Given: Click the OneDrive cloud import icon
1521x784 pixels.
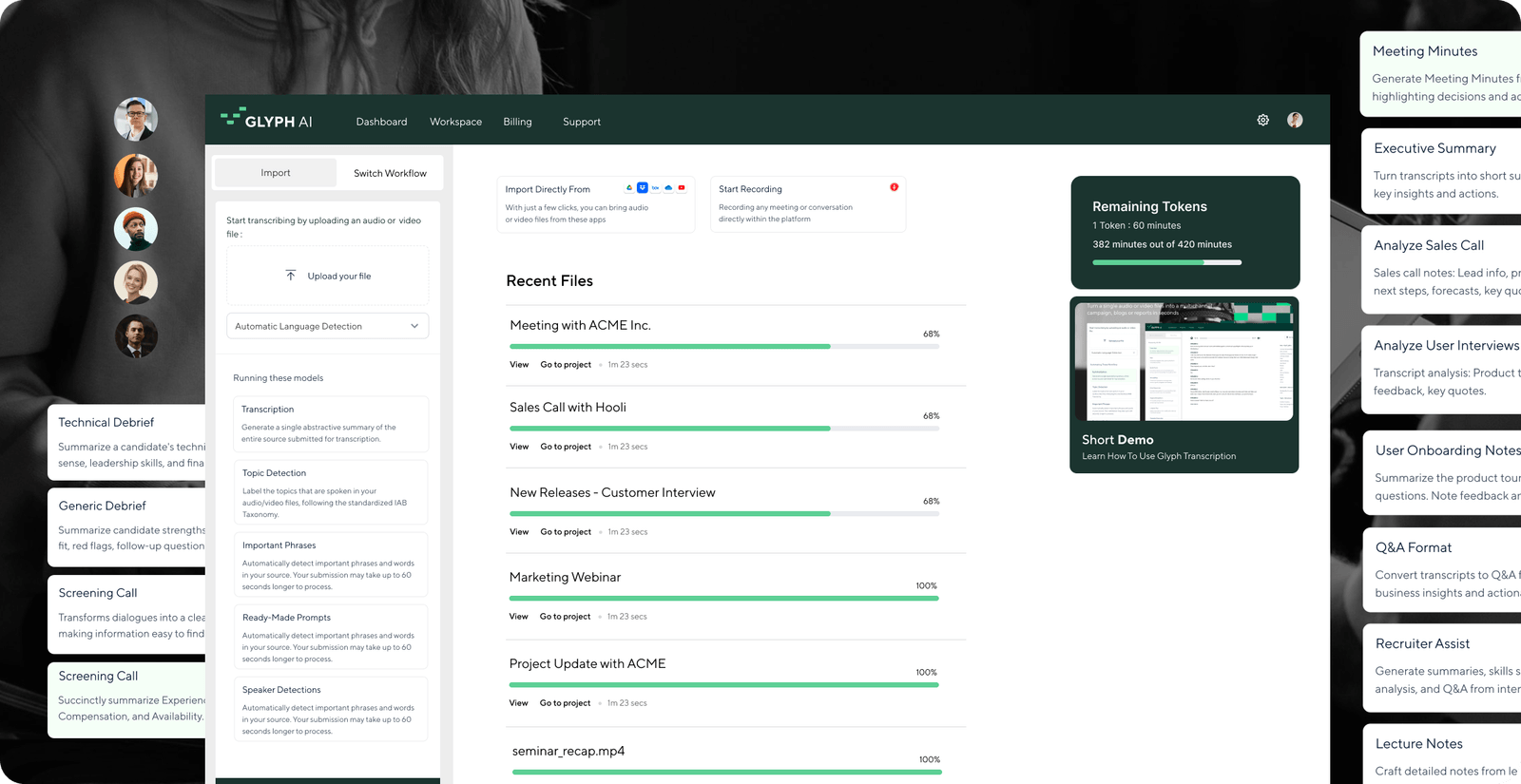Looking at the screenshot, I should tap(668, 188).
